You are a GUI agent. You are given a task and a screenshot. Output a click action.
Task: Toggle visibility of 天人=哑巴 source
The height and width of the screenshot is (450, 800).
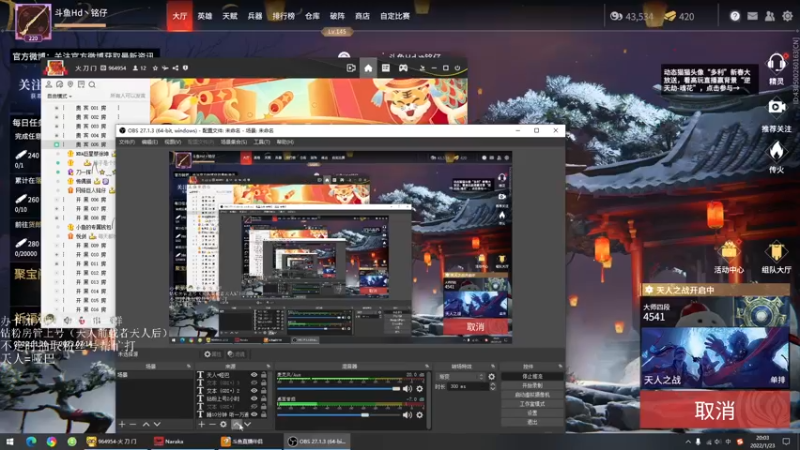pos(254,375)
